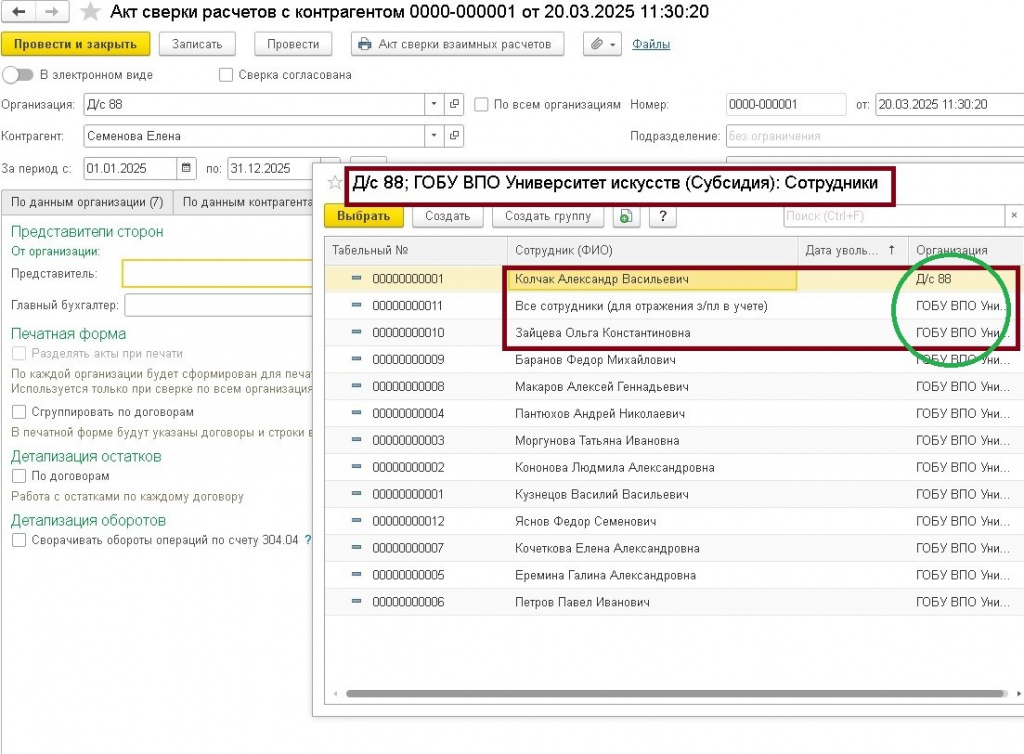This screenshot has width=1024, height=754.
Task: Expand the Организация dropdown list
Action: [x=434, y=104]
